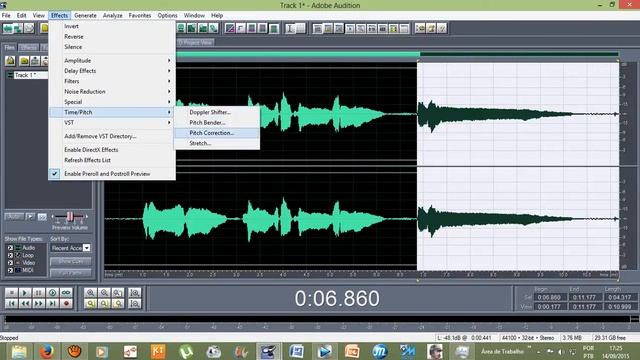Expand the VST submenu
The image size is (640, 360).
point(112,122)
